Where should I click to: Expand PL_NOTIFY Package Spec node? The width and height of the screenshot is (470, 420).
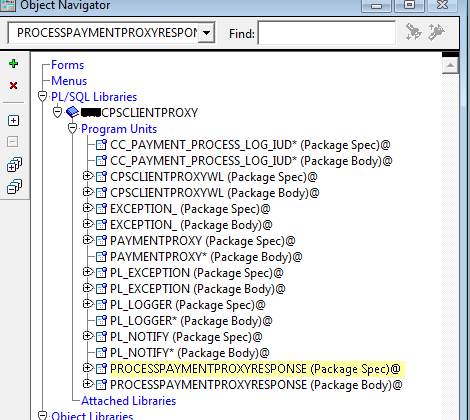coord(87,336)
